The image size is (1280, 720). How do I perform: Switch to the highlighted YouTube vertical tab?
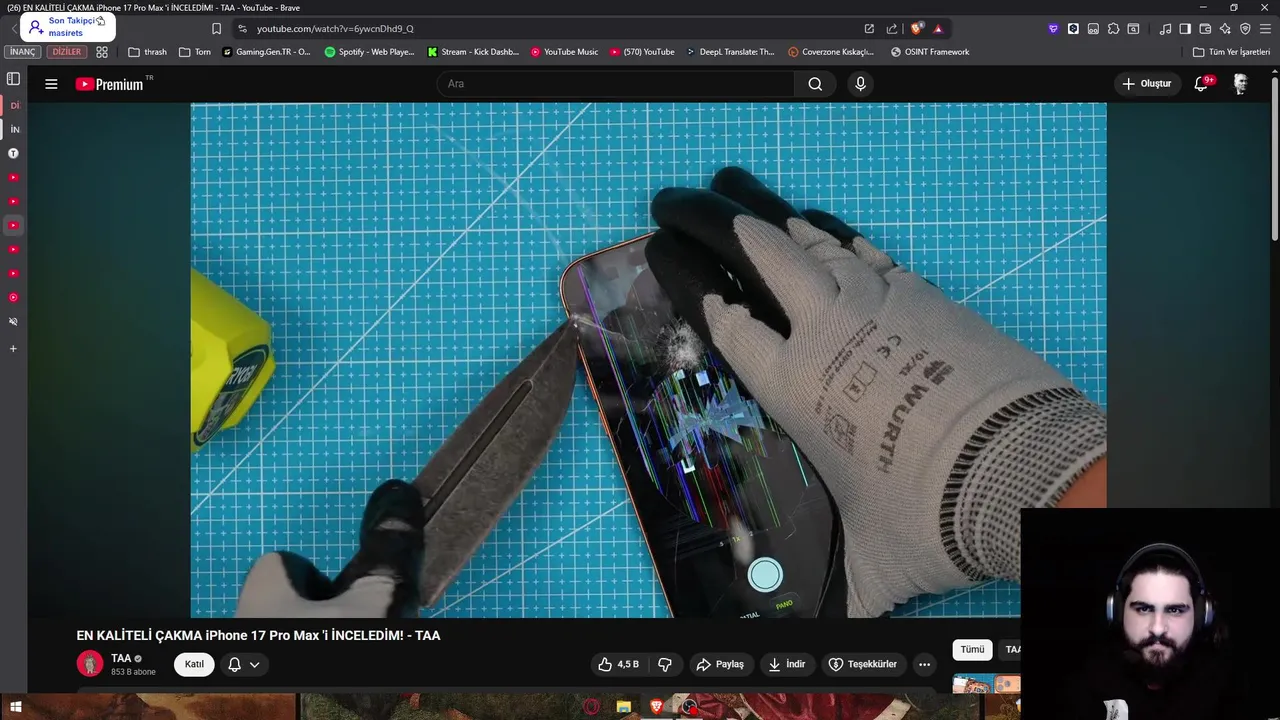click(x=13, y=225)
